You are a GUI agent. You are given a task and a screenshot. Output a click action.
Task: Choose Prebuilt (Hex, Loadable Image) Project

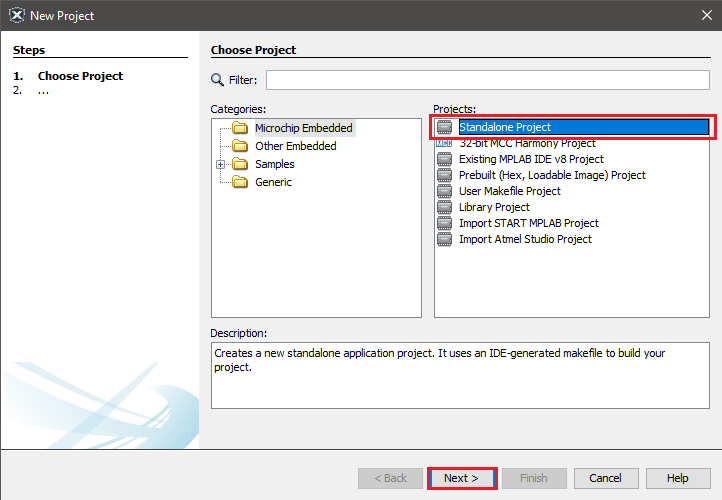tap(552, 175)
